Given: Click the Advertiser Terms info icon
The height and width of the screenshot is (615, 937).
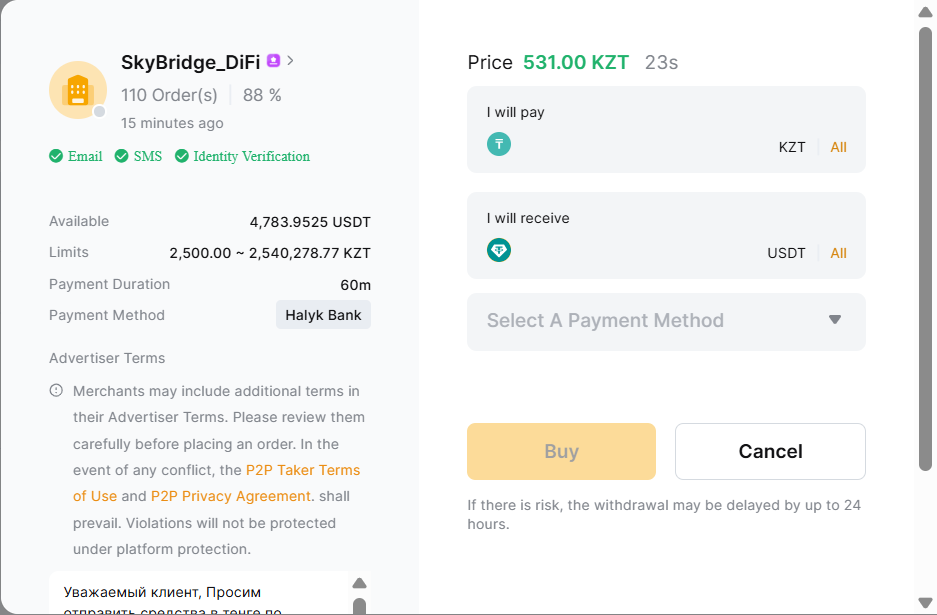Looking at the screenshot, I should 56,391.
